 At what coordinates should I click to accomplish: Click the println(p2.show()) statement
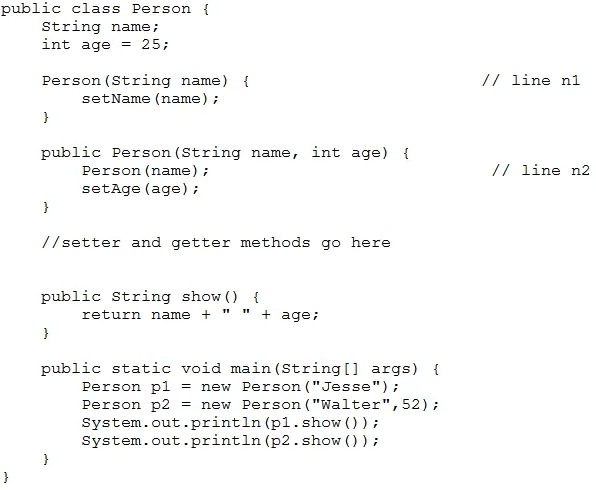point(230,441)
